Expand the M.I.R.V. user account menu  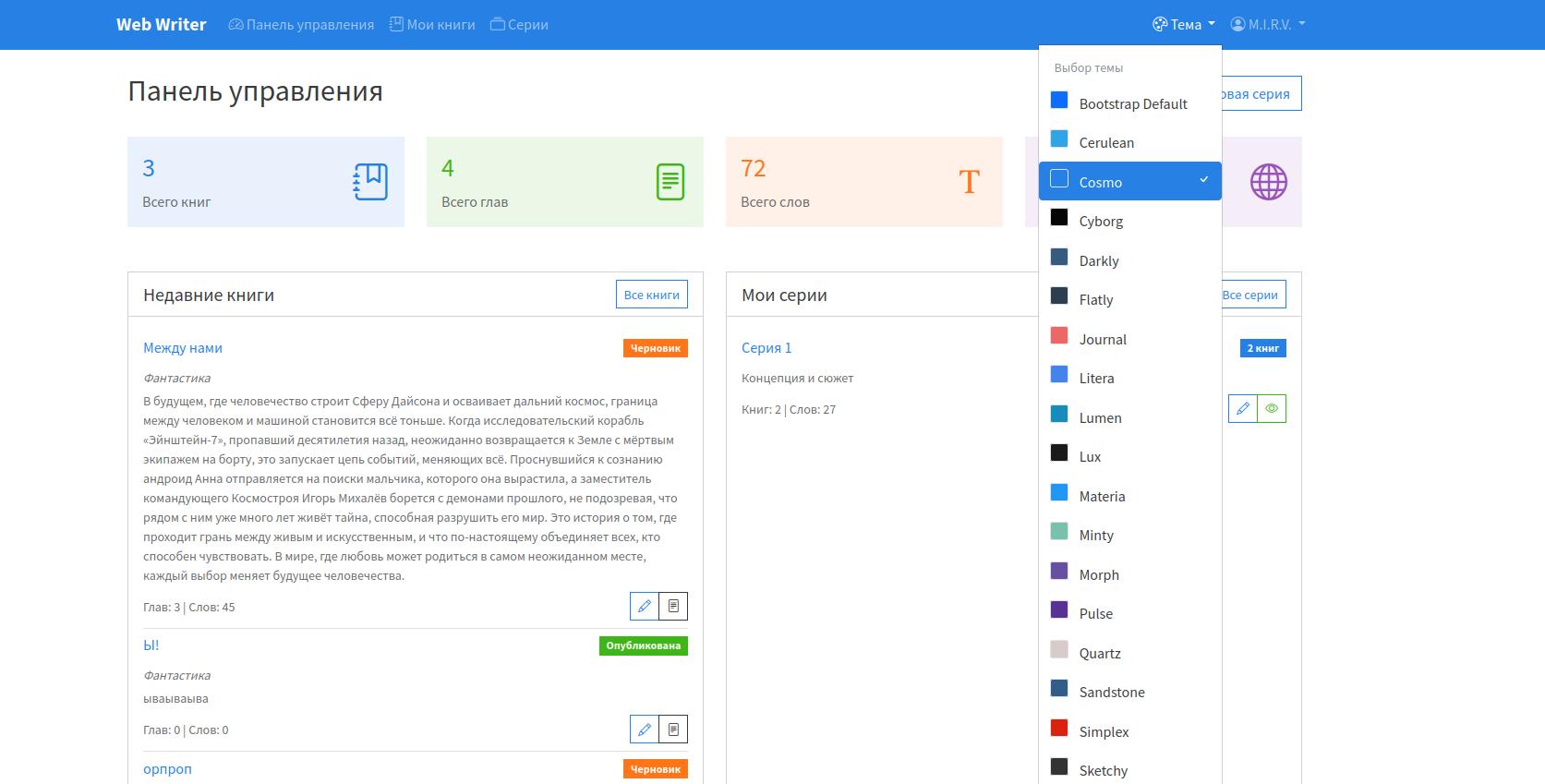tap(1268, 25)
